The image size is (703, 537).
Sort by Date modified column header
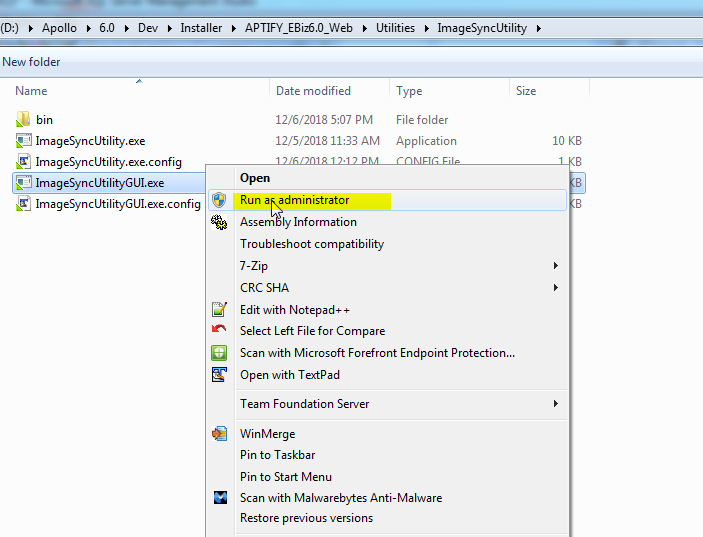click(x=313, y=91)
